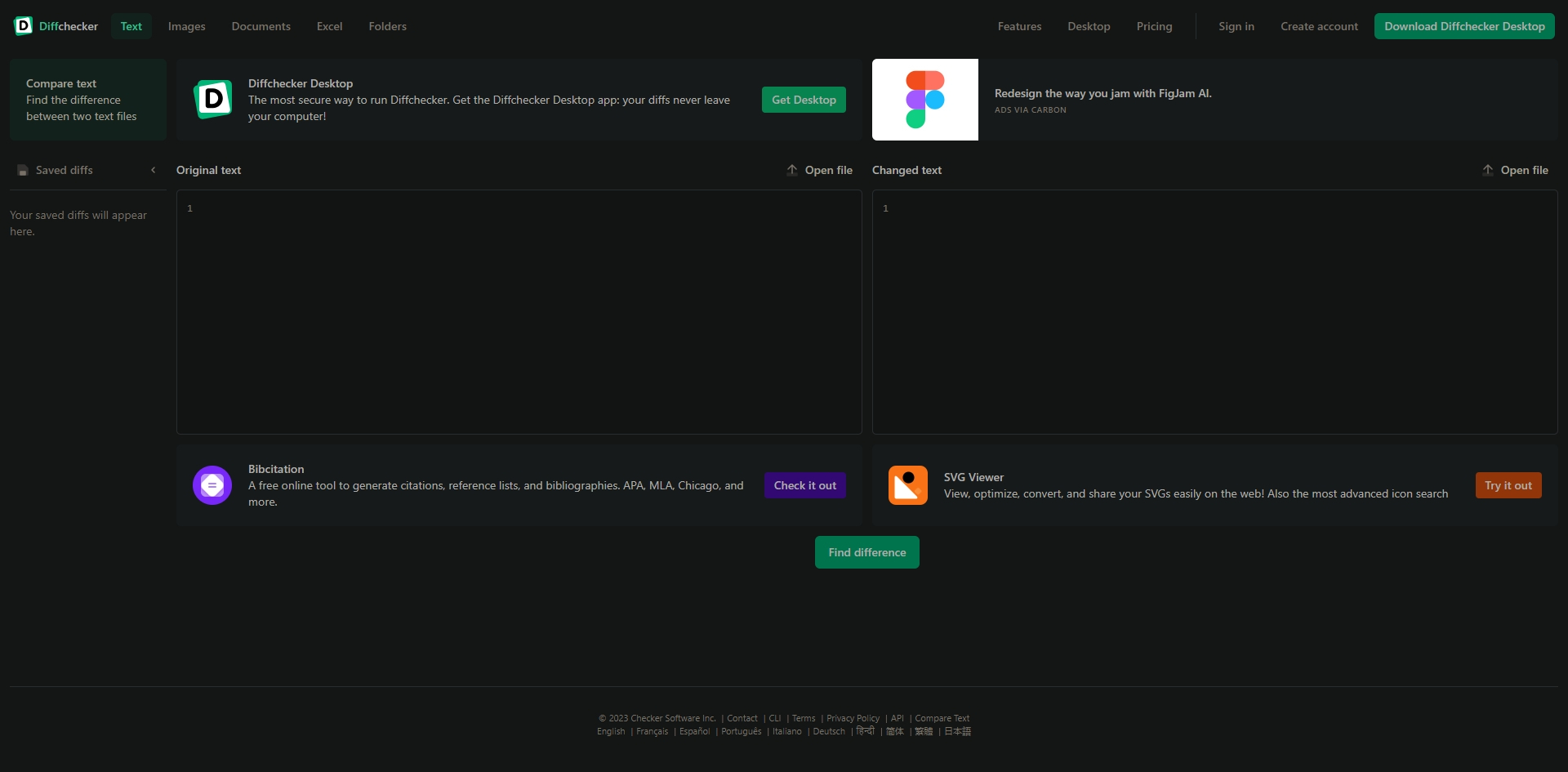1568x772 pixels.
Task: Open the Folders tab
Action: pyautogui.click(x=388, y=26)
